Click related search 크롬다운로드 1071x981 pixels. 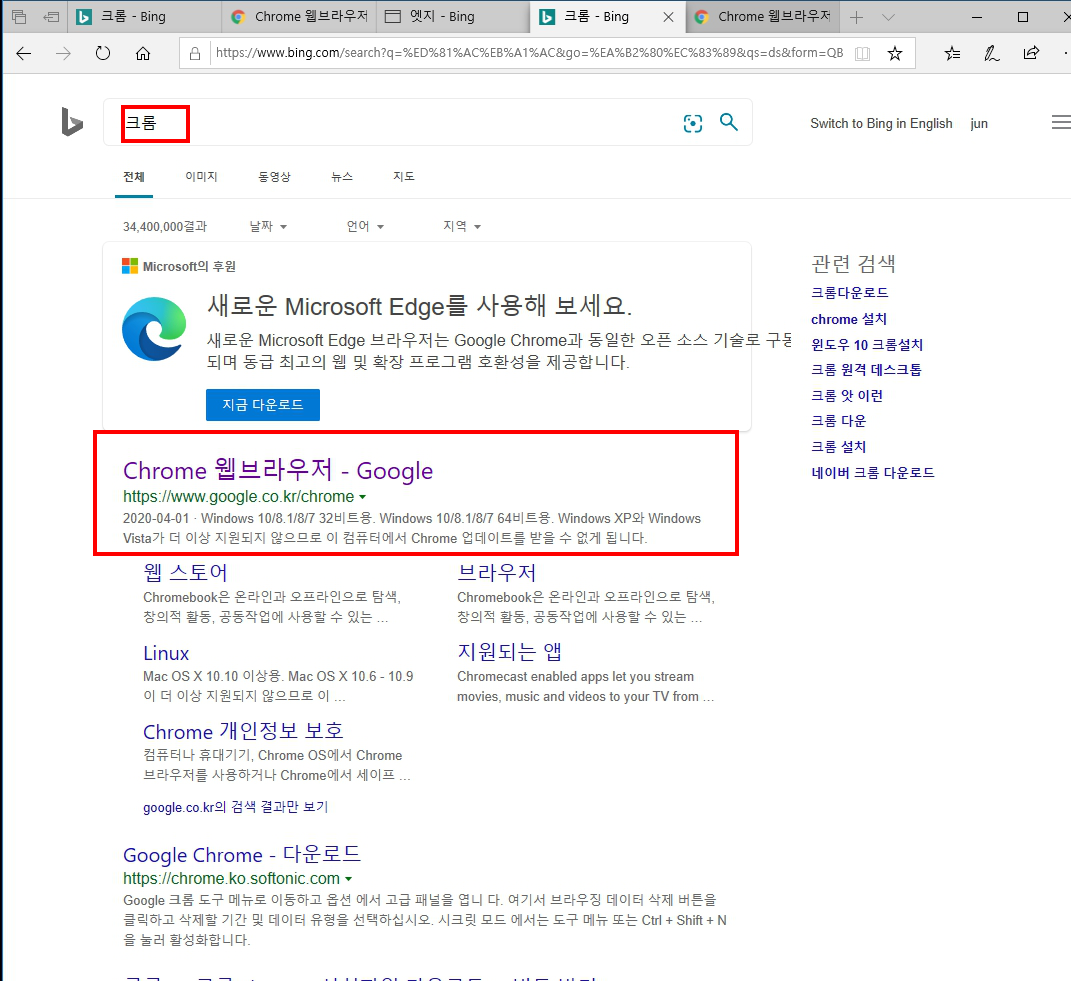(850, 293)
